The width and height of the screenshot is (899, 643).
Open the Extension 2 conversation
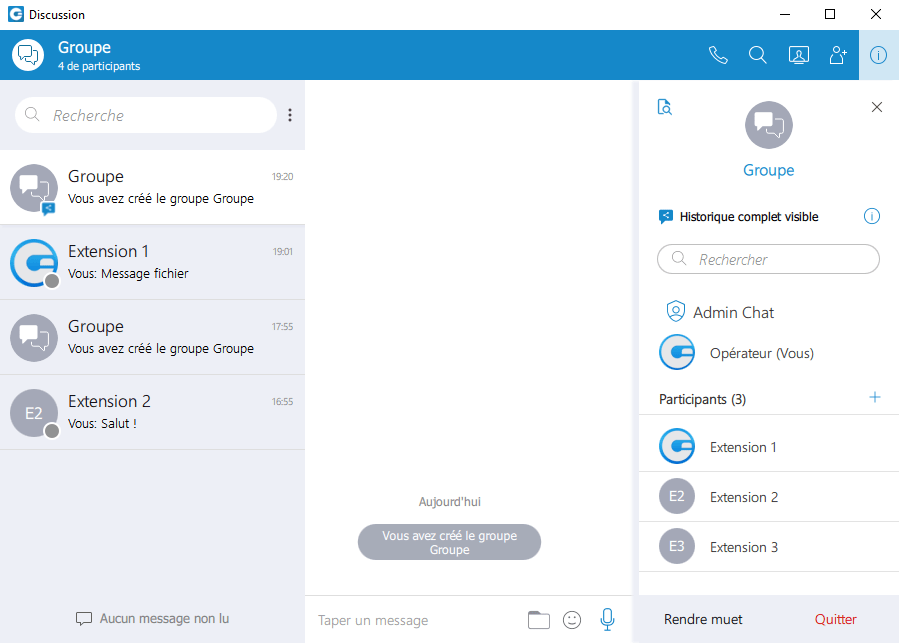tap(153, 413)
